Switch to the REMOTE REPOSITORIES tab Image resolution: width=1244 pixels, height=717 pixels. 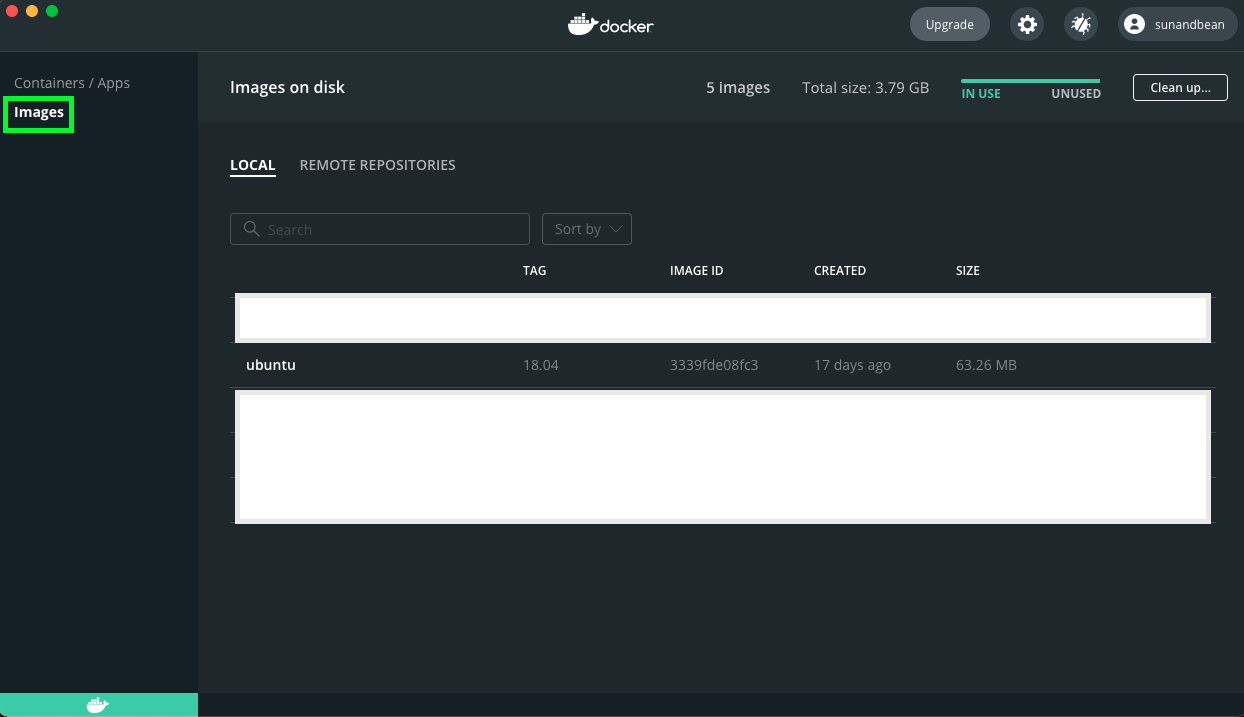point(378,165)
